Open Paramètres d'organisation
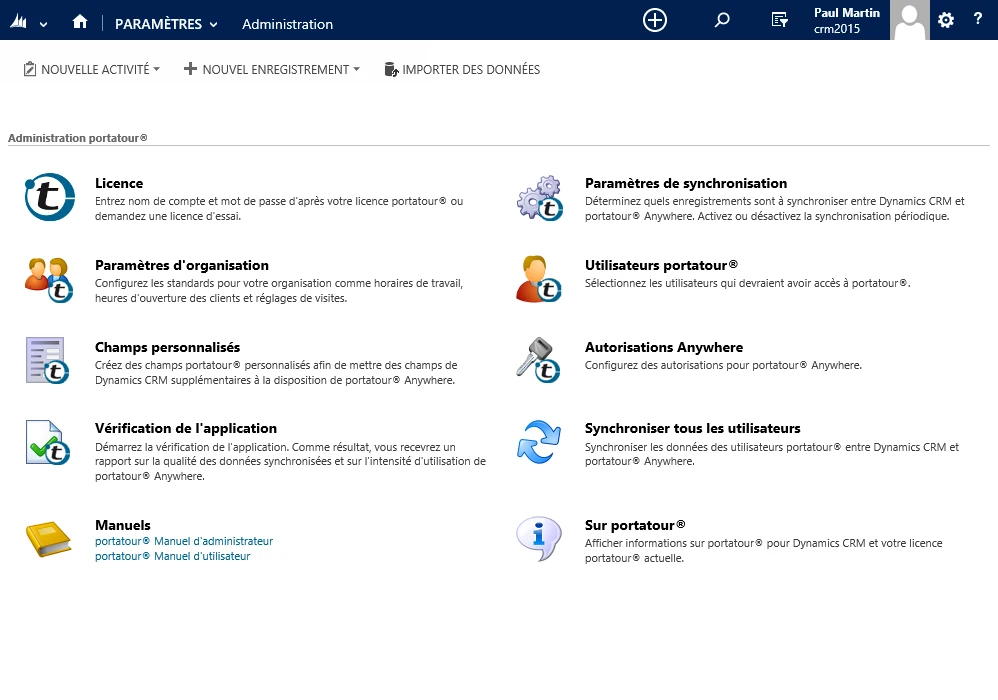Screen dimensions: 998x700 click(x=182, y=265)
